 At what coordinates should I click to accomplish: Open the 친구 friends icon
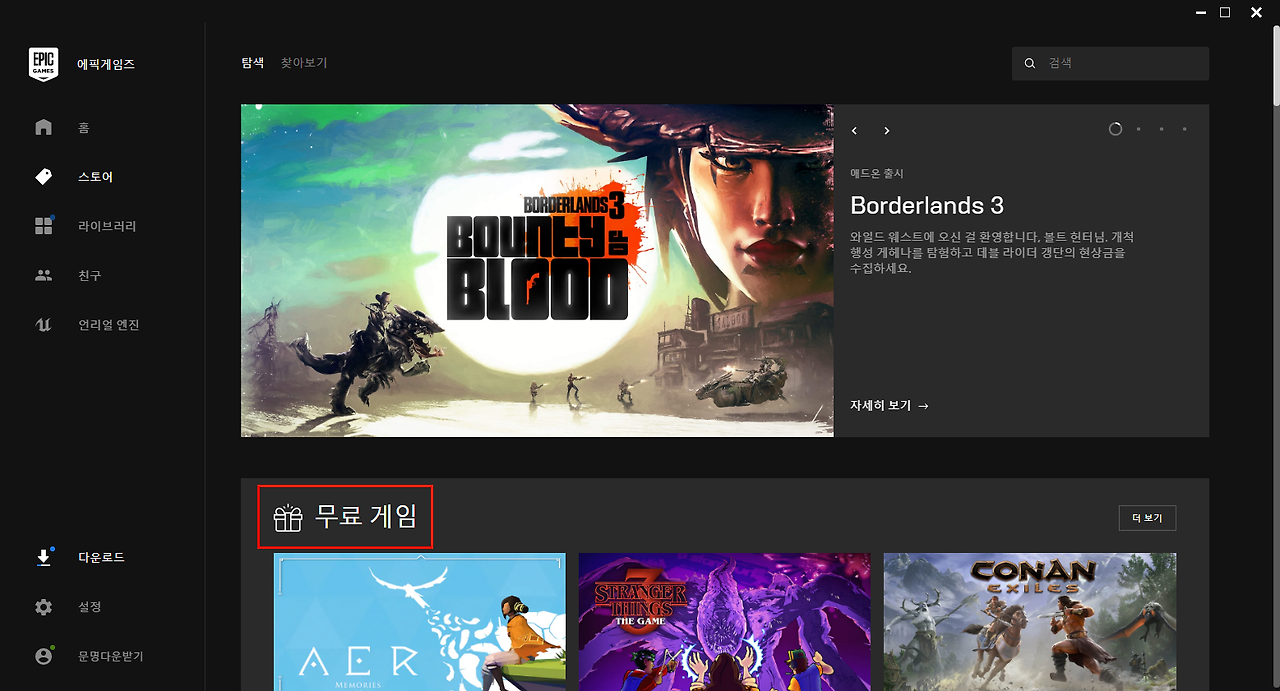(43, 275)
